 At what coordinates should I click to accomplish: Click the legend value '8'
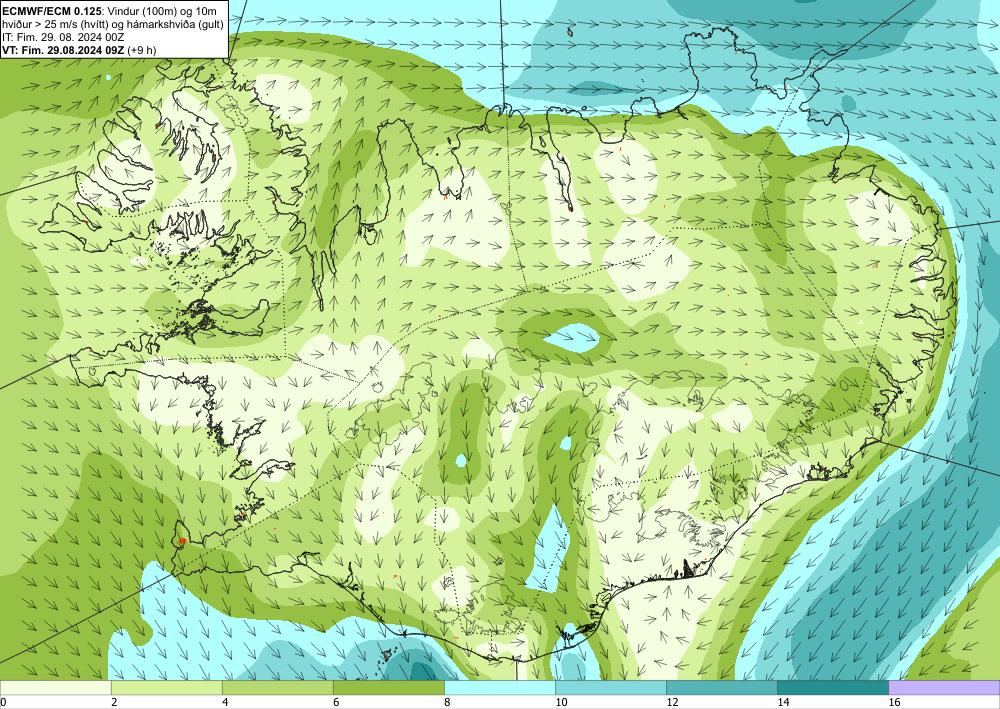point(447,702)
